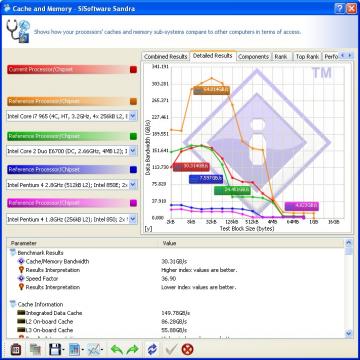Screen dimensions: 360x360
Task: Click the orange reference processor color swatch
Action: pos(133,101)
